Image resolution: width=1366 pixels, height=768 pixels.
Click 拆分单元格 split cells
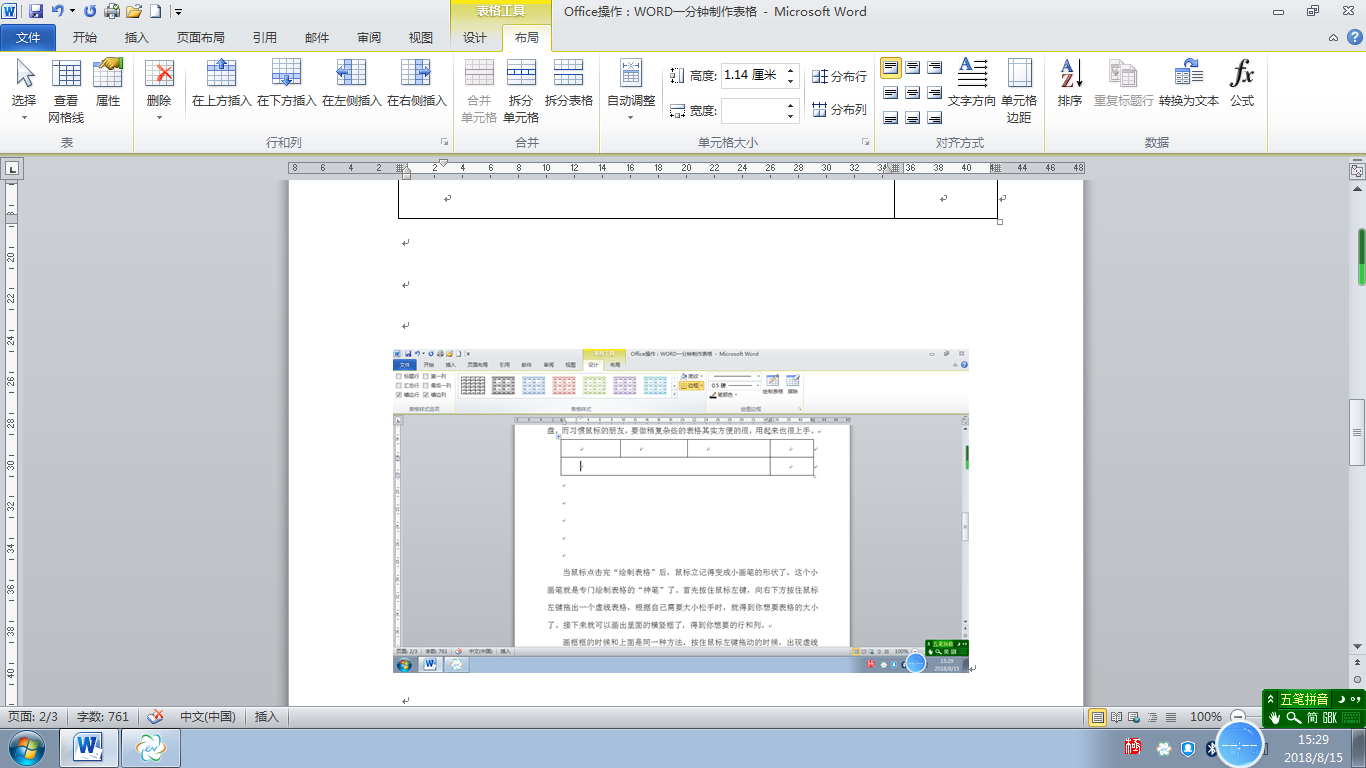click(521, 90)
